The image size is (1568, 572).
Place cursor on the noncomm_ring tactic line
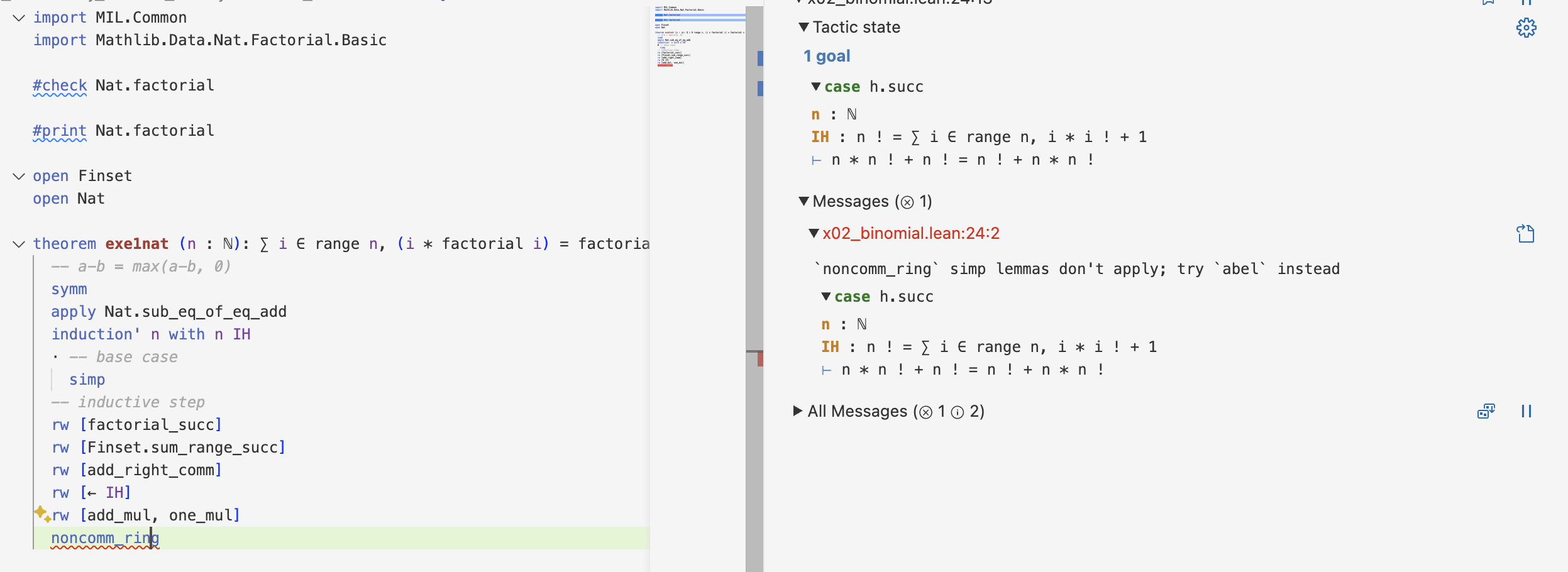(105, 538)
